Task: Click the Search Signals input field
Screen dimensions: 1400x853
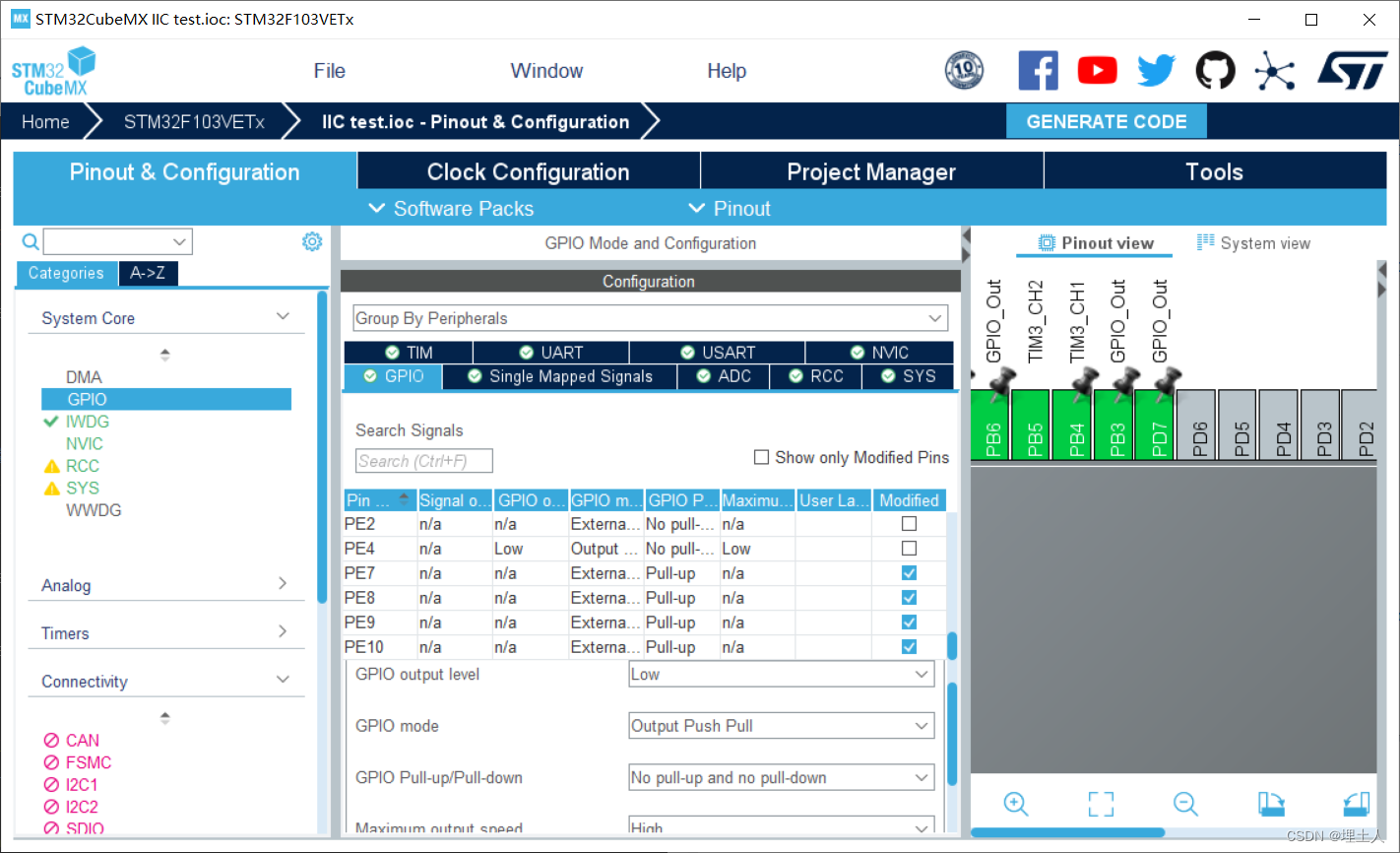Action: click(x=424, y=461)
